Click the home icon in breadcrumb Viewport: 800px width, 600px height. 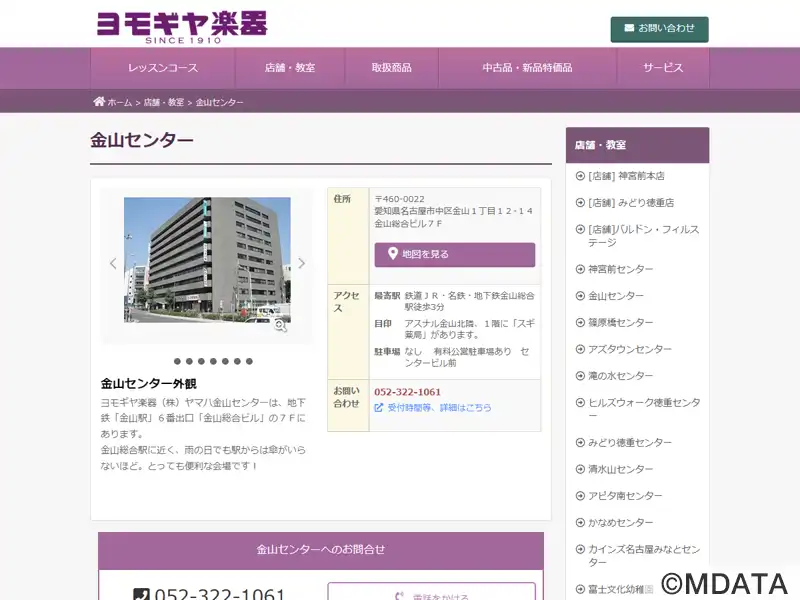pyautogui.click(x=99, y=102)
